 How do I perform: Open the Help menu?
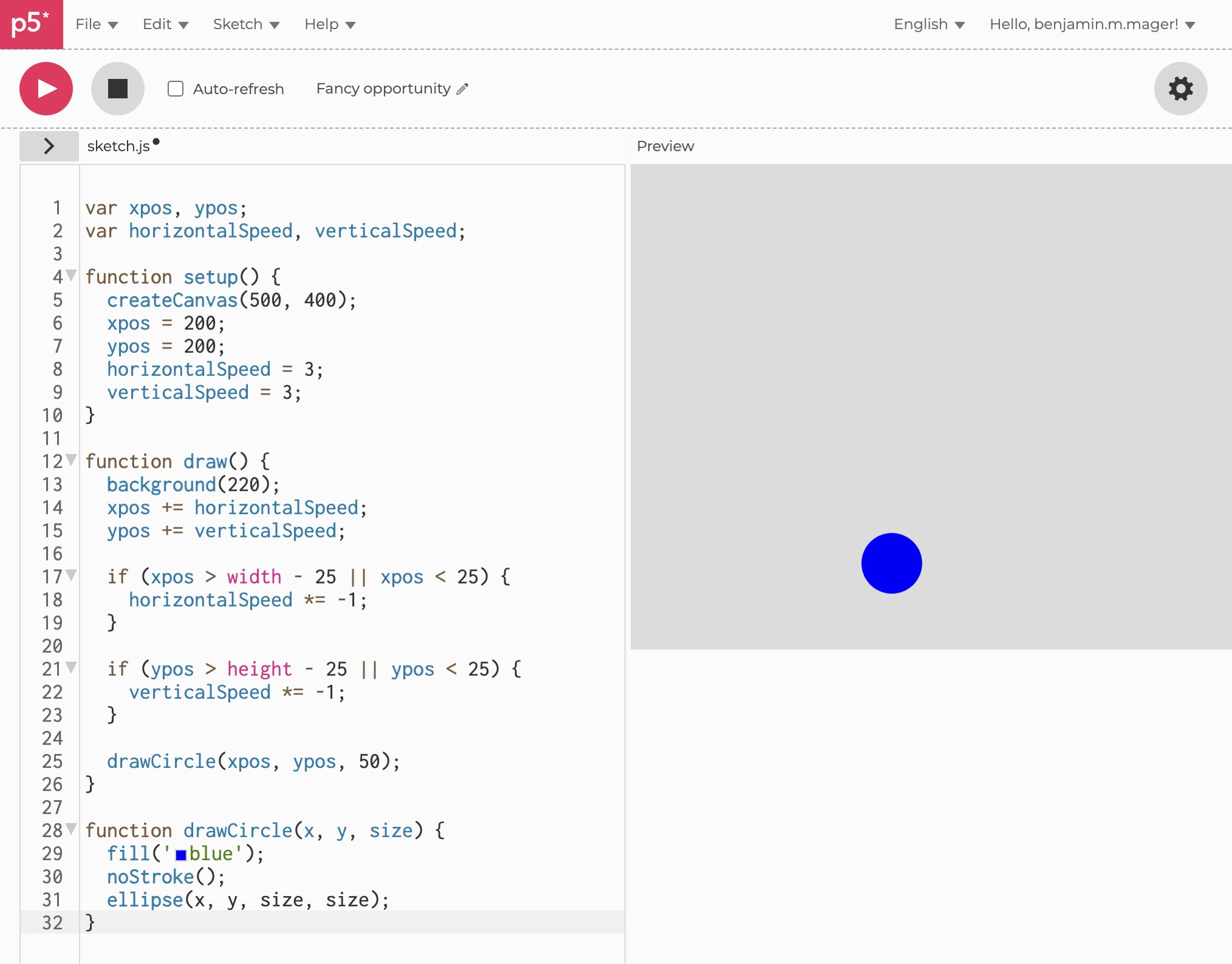(328, 24)
